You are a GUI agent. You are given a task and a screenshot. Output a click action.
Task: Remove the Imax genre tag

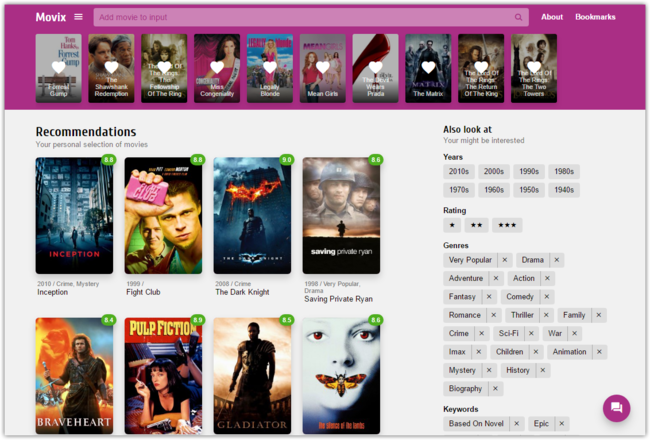click(479, 352)
